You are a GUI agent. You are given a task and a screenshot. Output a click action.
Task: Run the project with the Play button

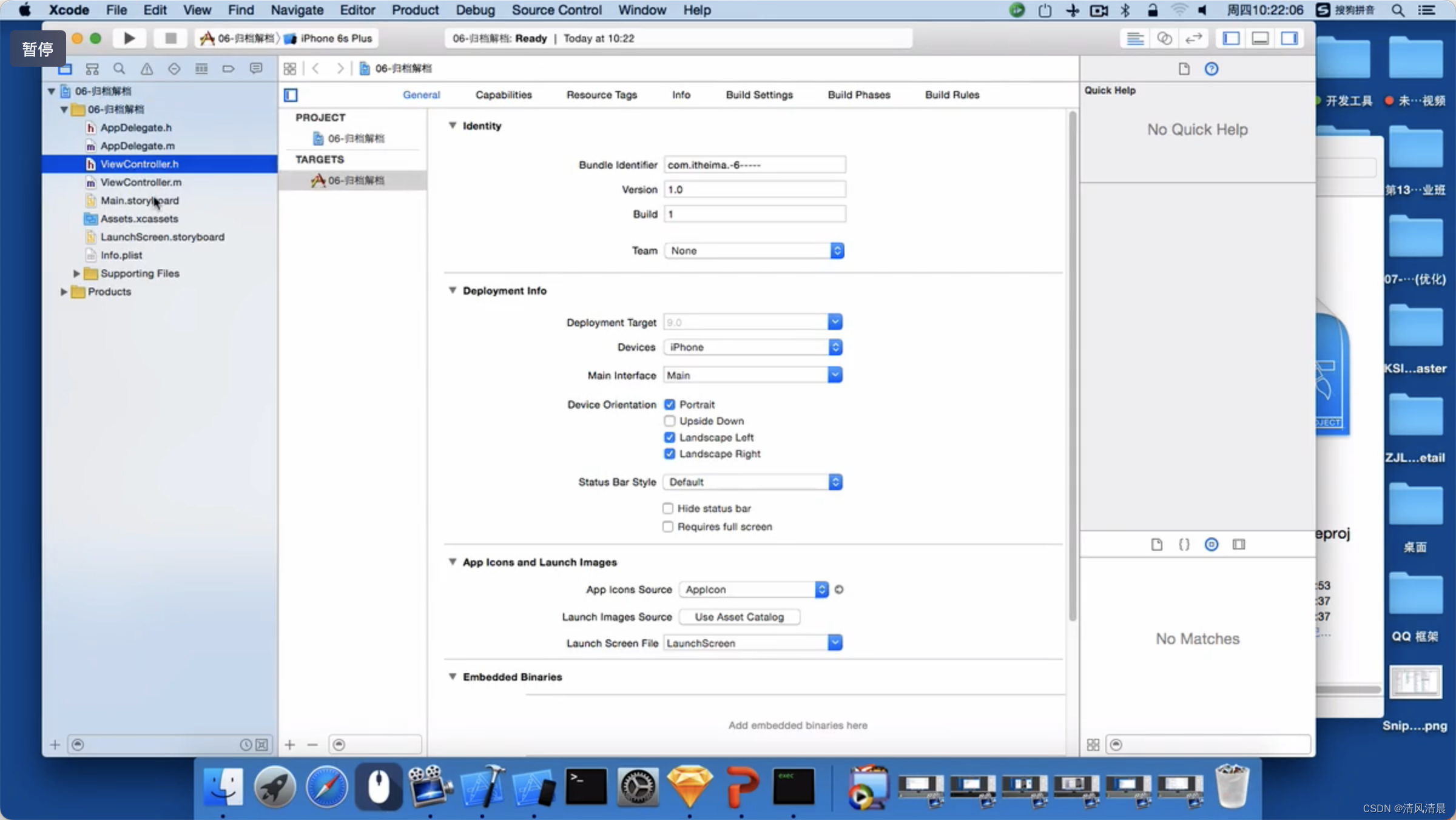pyautogui.click(x=129, y=38)
